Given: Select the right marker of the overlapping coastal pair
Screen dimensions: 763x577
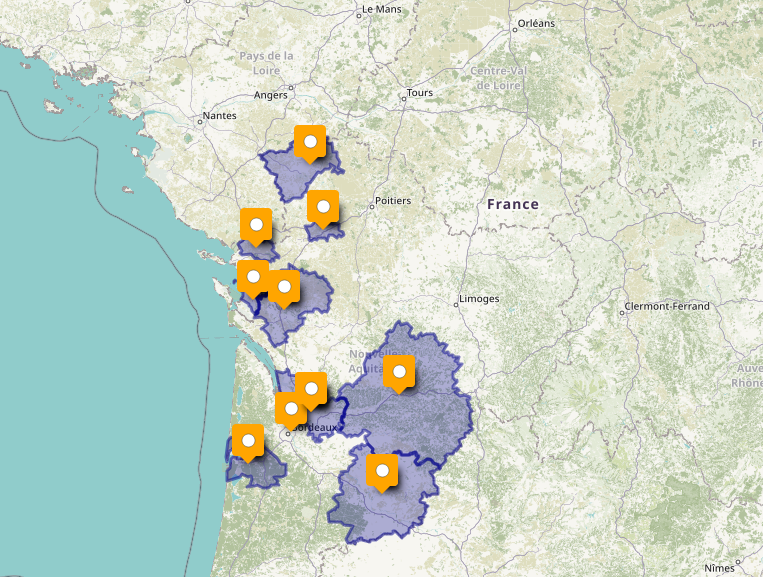Looking at the screenshot, I should [x=285, y=287].
